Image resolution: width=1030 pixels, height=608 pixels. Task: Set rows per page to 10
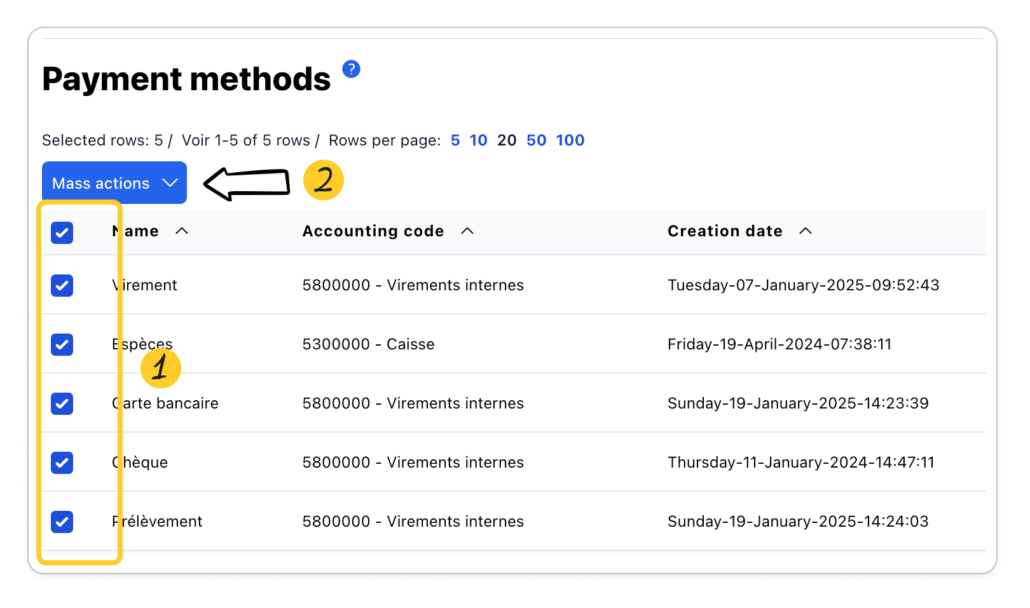479,140
